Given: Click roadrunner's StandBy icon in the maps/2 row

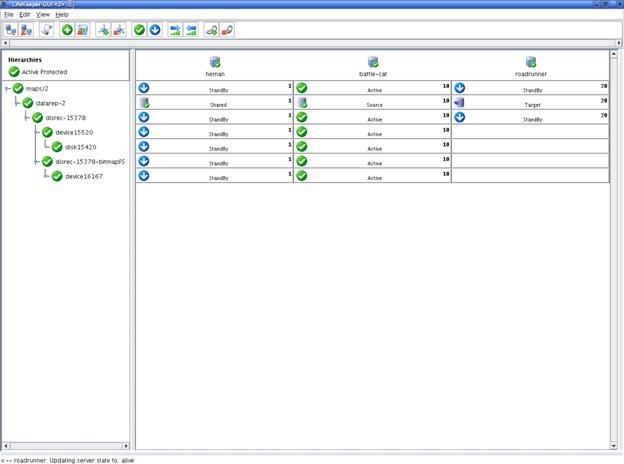Looking at the screenshot, I should click(x=460, y=88).
